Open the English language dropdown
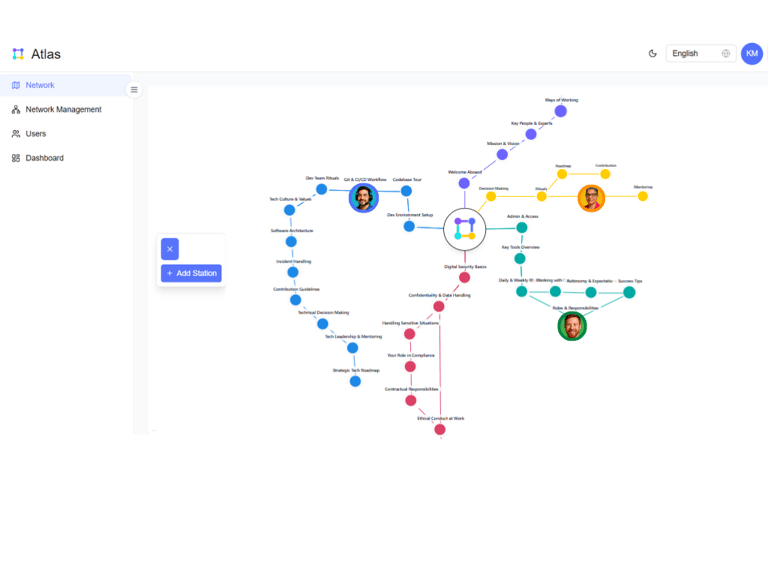 click(700, 53)
